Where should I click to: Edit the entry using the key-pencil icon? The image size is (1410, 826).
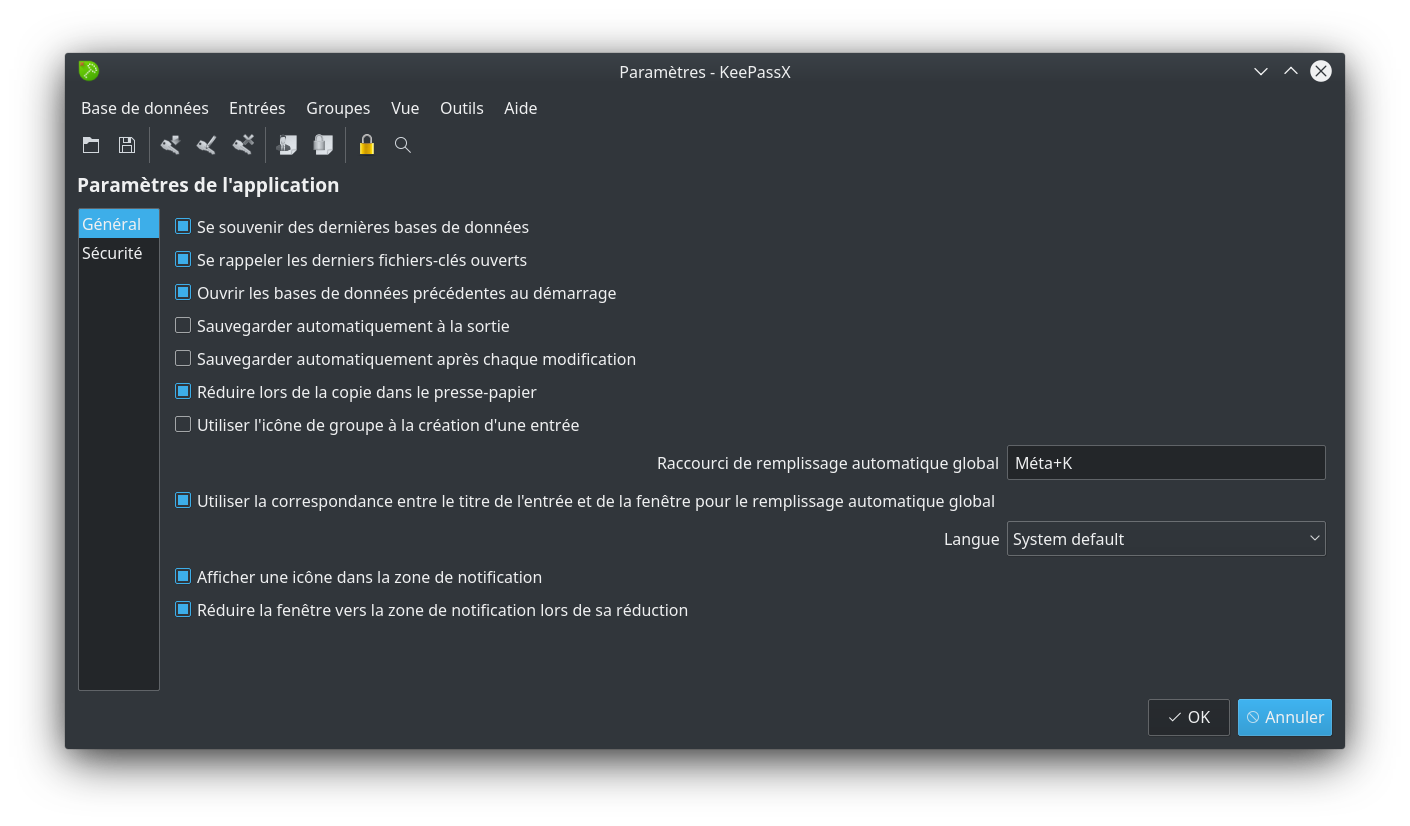click(x=206, y=145)
